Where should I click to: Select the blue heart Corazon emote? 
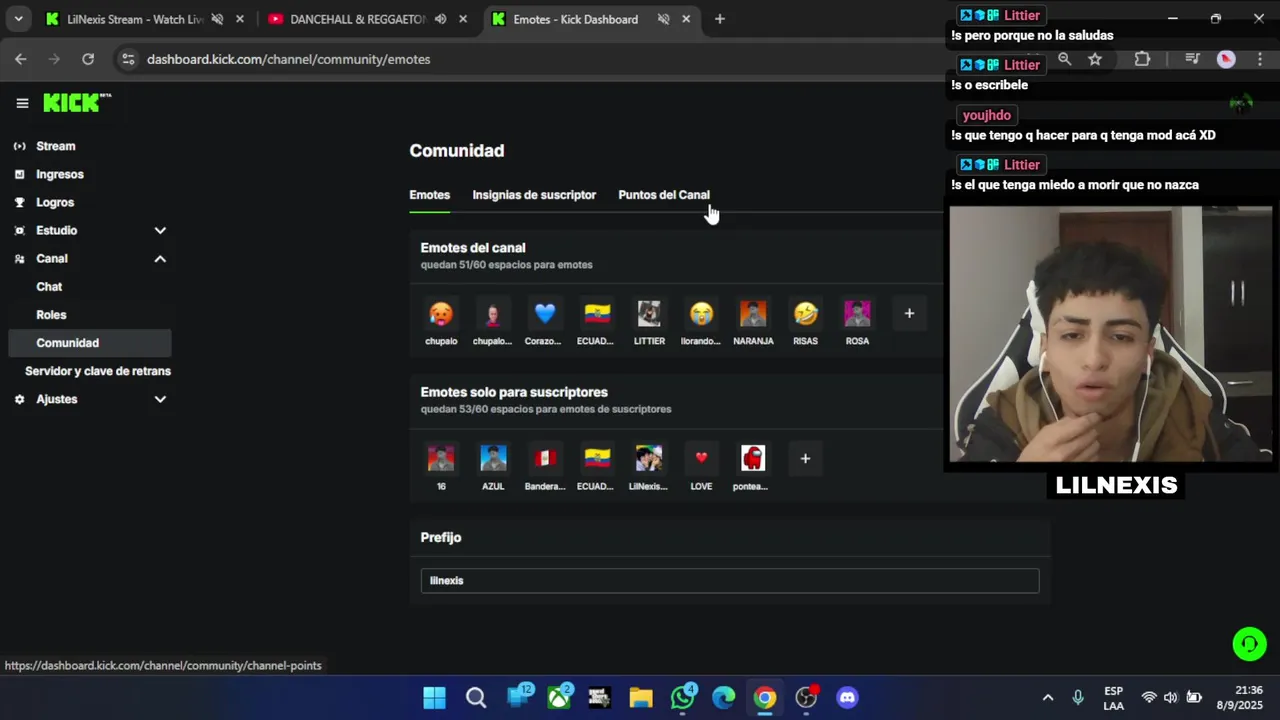(x=545, y=314)
